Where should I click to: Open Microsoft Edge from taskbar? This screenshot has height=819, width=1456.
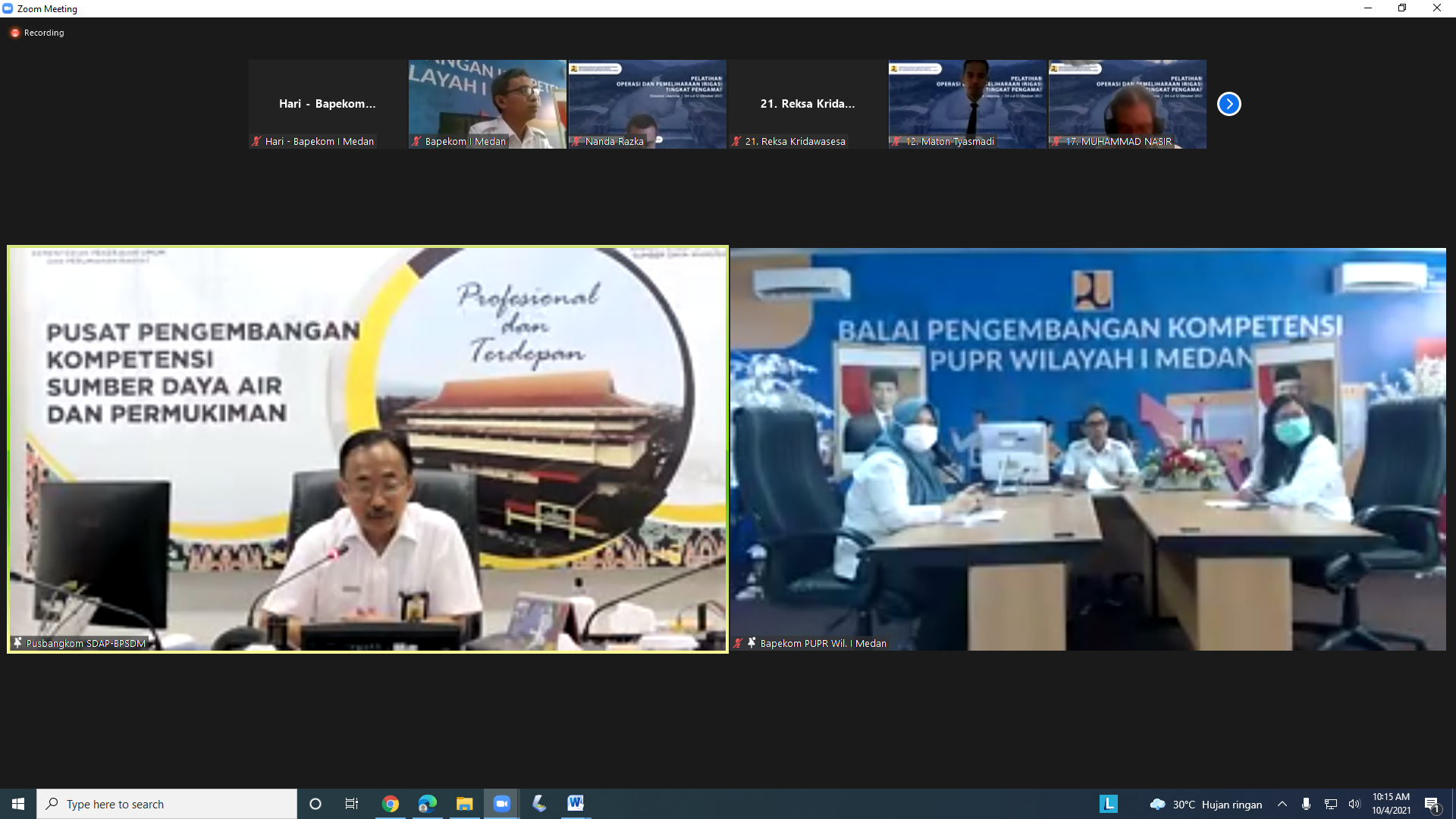coord(428,804)
